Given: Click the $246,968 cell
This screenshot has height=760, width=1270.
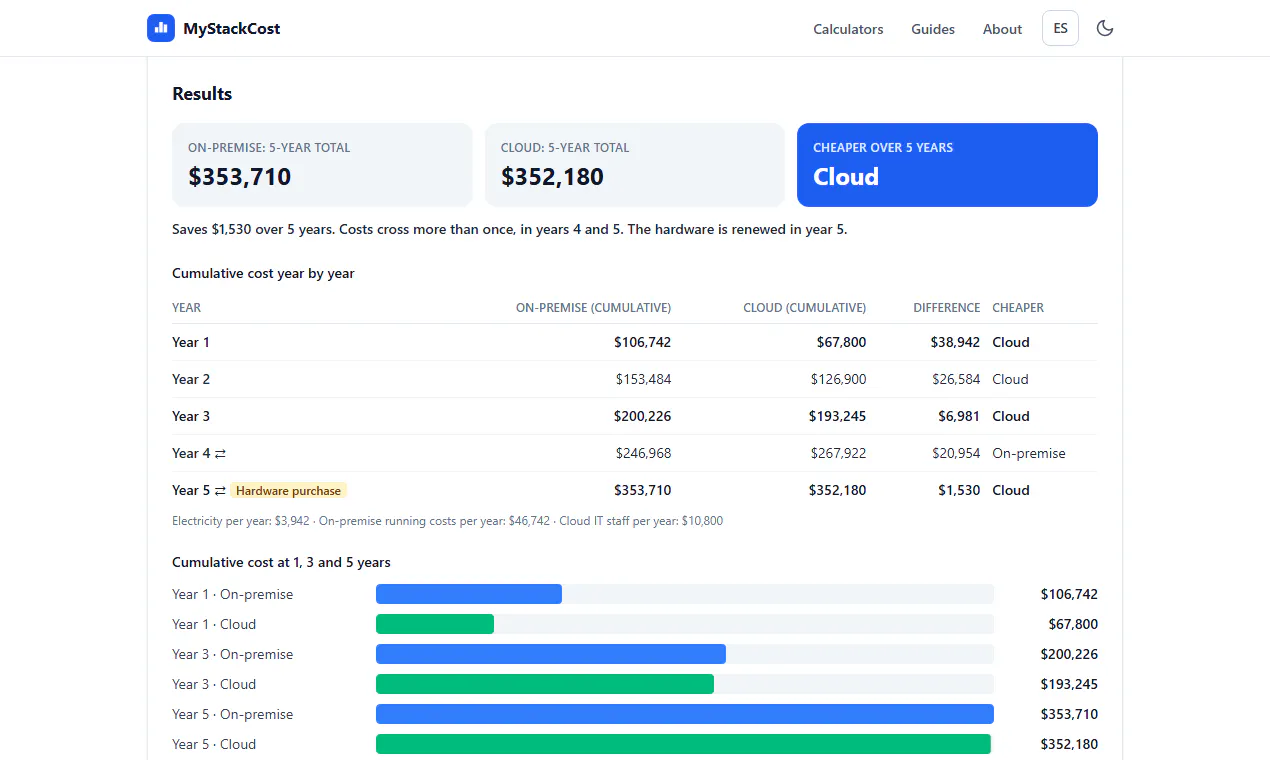Looking at the screenshot, I should 643,453.
